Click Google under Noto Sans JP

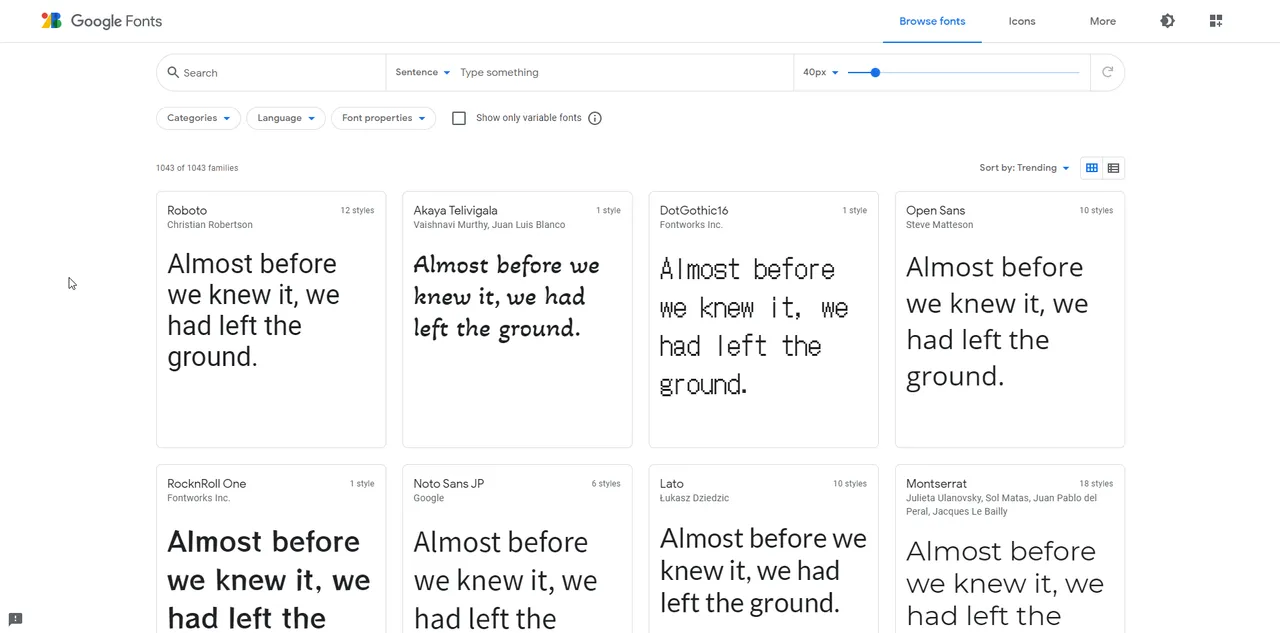tap(428, 498)
